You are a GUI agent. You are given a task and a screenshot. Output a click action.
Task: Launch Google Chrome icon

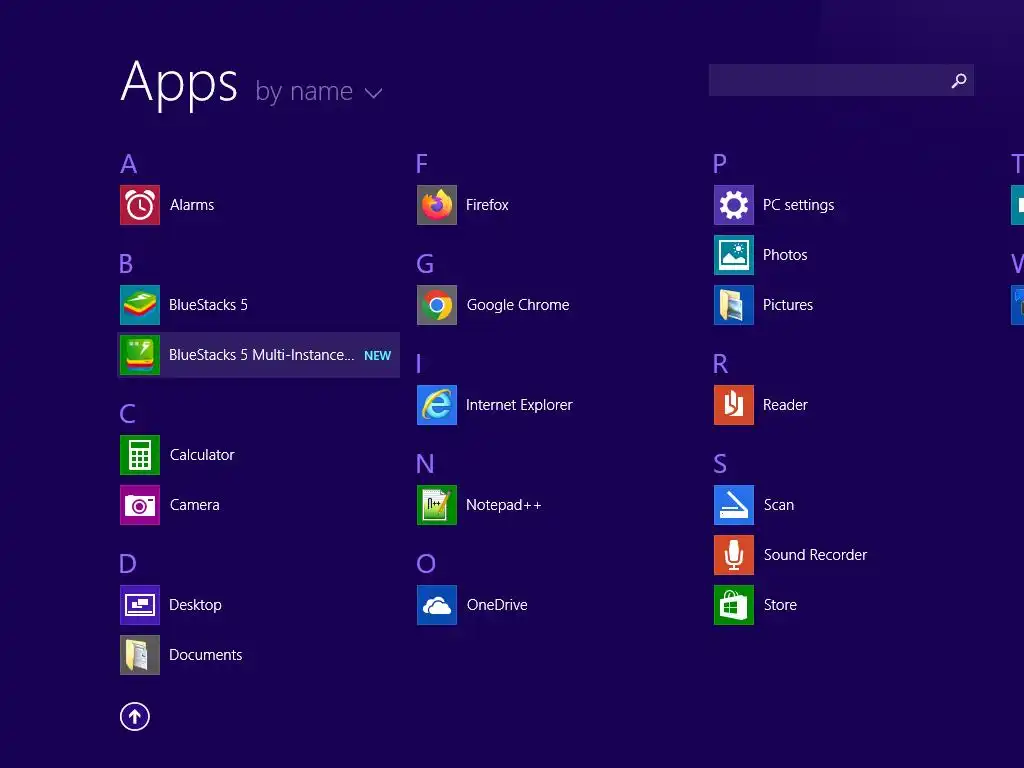[x=437, y=305]
